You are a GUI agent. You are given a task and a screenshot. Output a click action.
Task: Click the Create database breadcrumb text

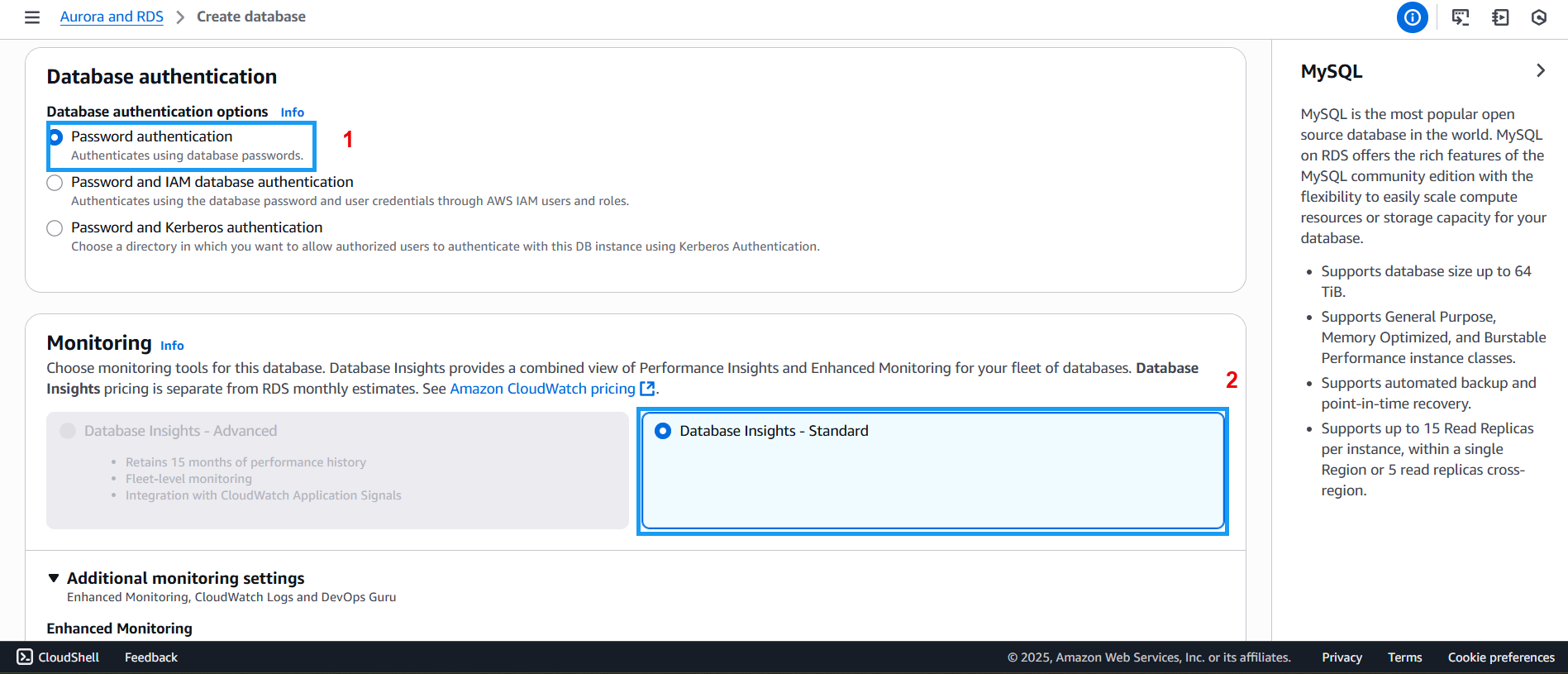[x=251, y=17]
